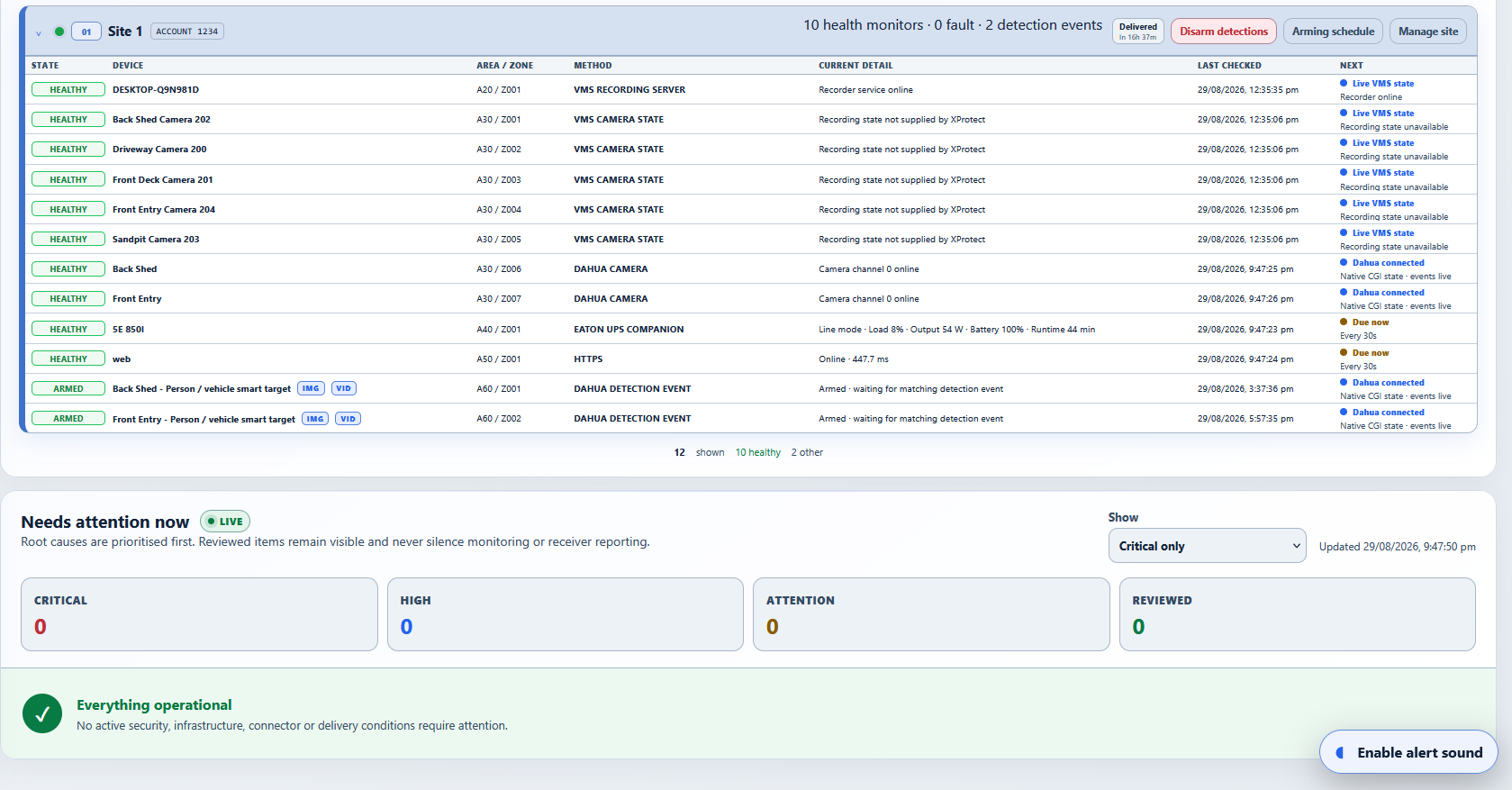1512x790 pixels.
Task: Click Live VMS state for Back Shed Camera 202
Action: click(1377, 113)
